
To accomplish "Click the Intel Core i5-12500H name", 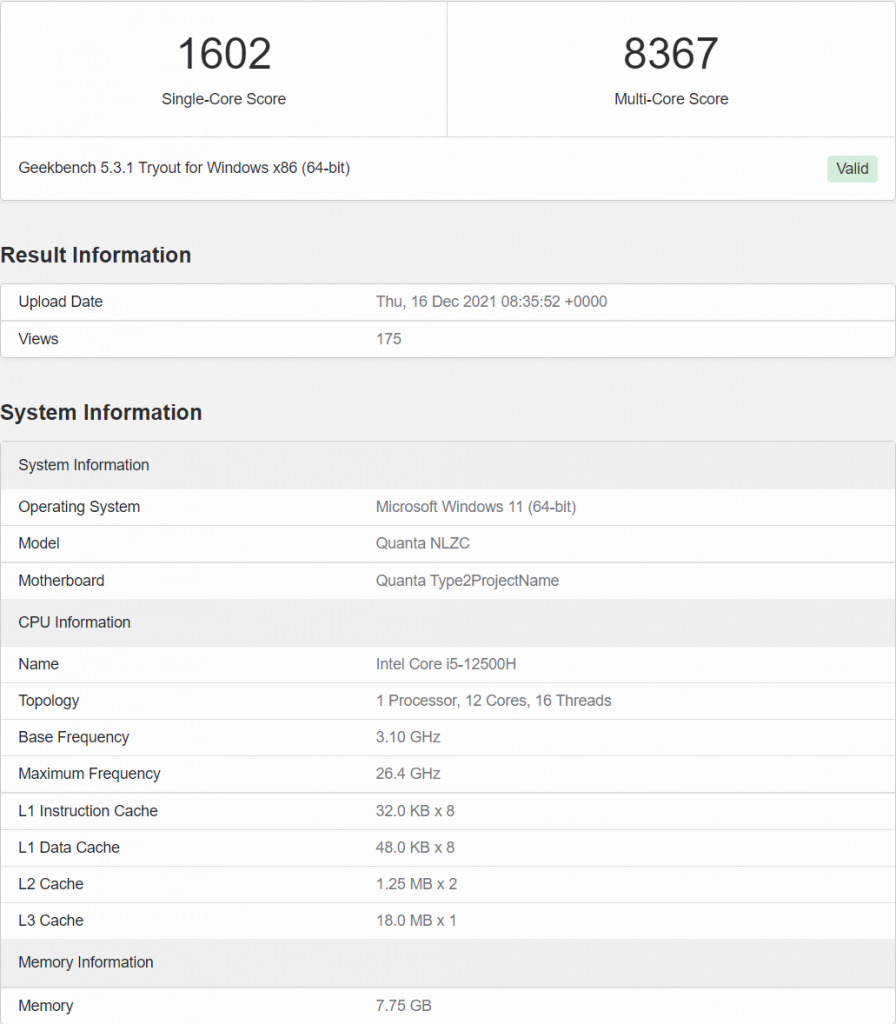I will [x=446, y=663].
